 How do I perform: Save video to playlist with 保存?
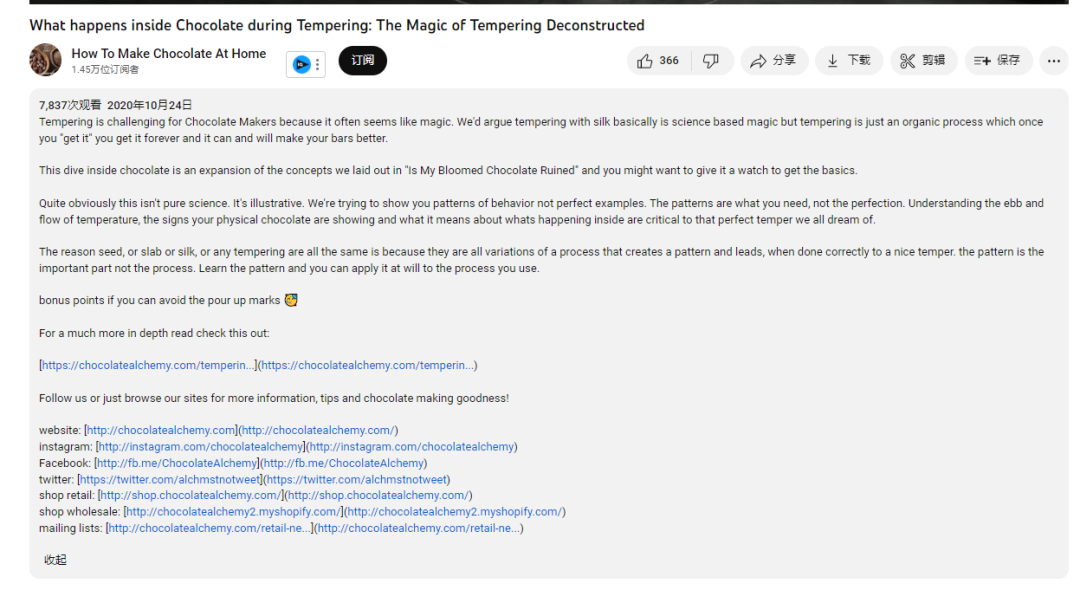click(998, 61)
